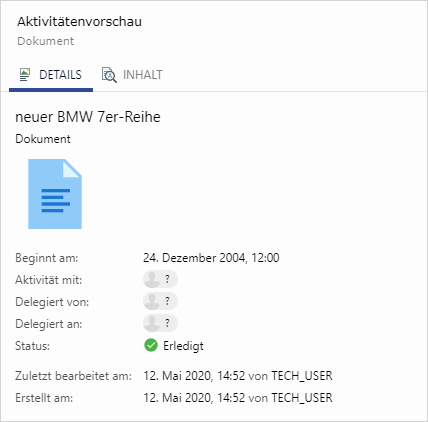Click the avatar chip next to Aktivität mit
The width and height of the screenshot is (428, 422).
160,279
